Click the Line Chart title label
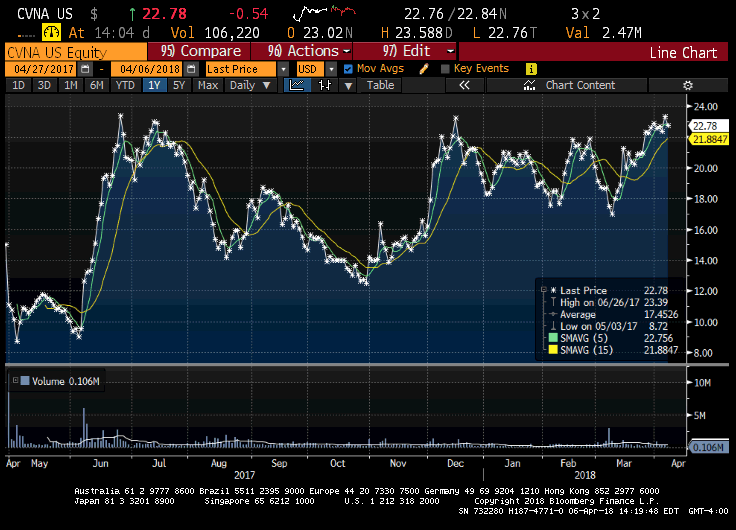Screen dimensions: 736x530 click(683, 52)
